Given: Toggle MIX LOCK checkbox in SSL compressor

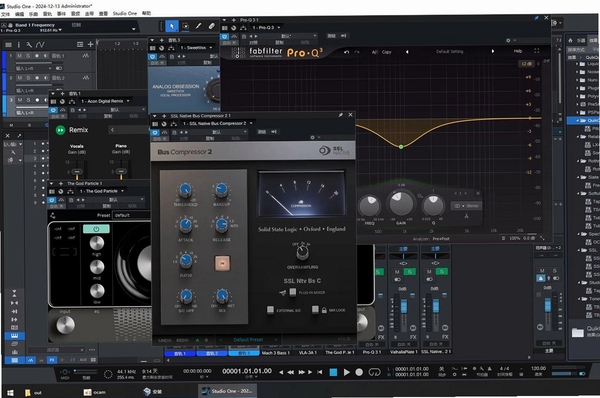Looking at the screenshot, I should tap(315, 310).
